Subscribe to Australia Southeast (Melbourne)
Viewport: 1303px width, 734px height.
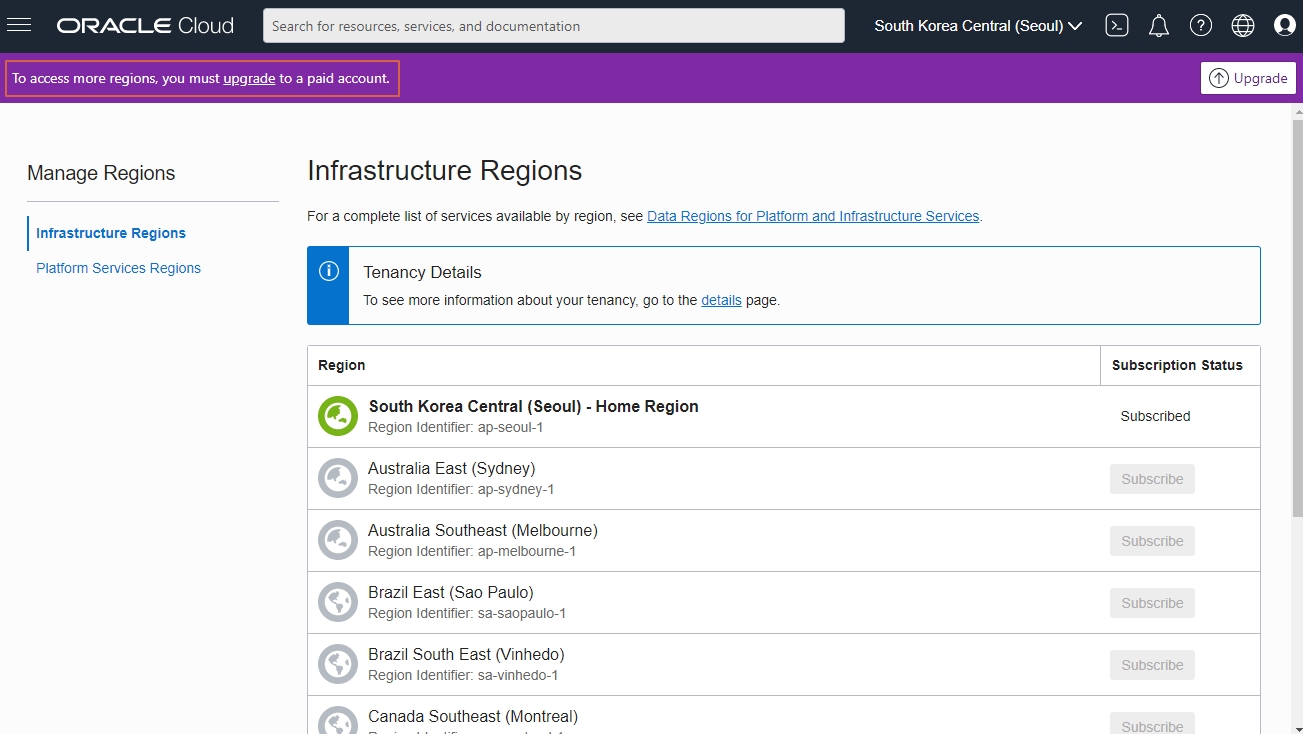click(x=1152, y=541)
